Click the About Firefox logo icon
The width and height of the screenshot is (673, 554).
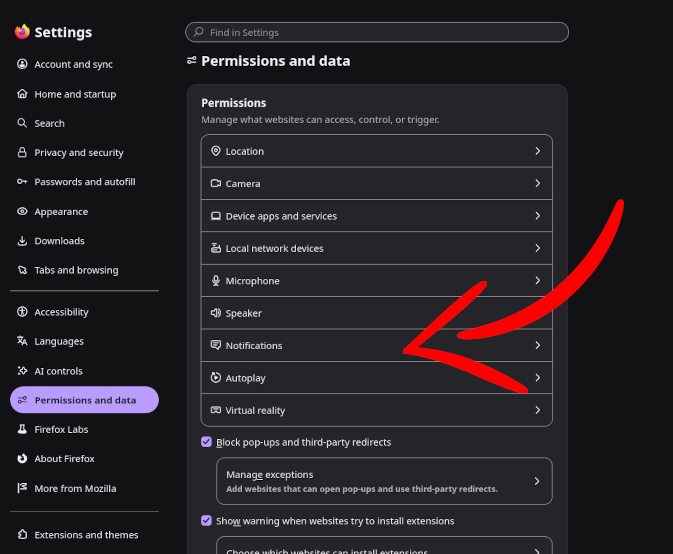(x=22, y=459)
